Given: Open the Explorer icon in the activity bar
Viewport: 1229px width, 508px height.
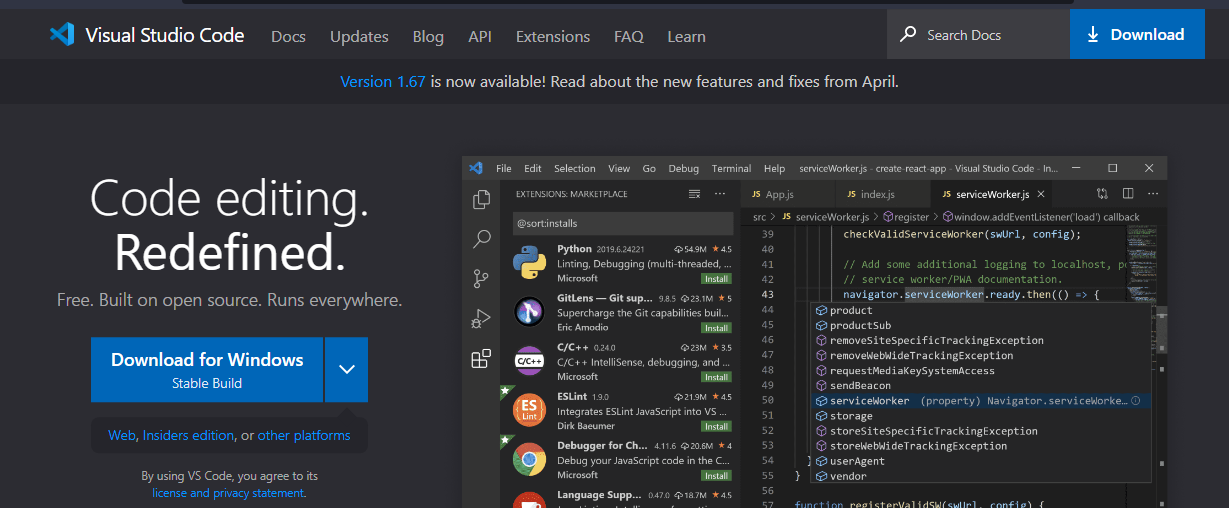Looking at the screenshot, I should pyautogui.click(x=481, y=199).
